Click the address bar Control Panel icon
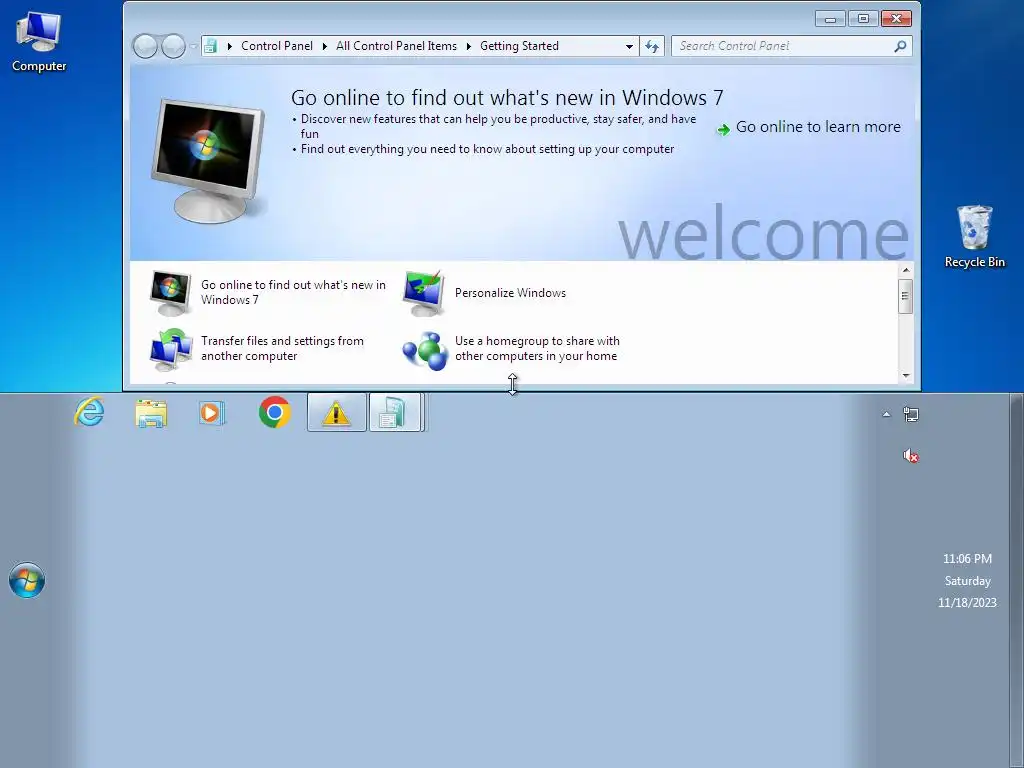 point(210,46)
